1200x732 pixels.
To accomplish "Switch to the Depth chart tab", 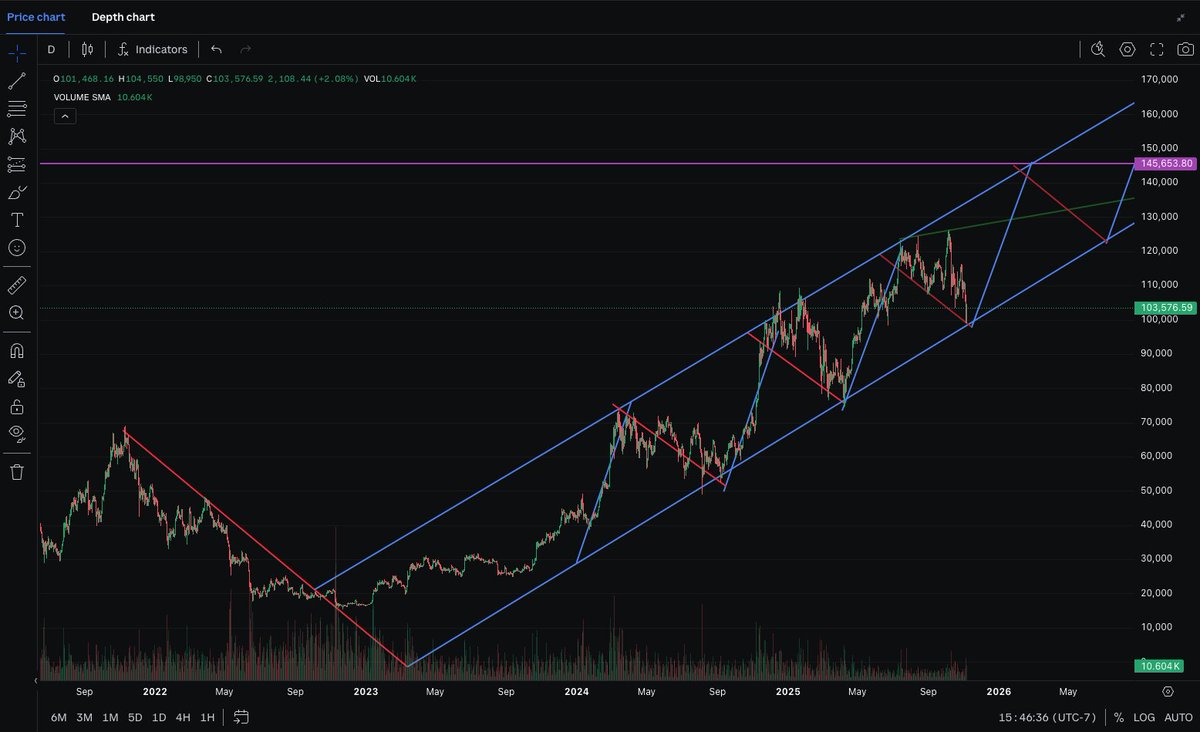I will click(123, 17).
